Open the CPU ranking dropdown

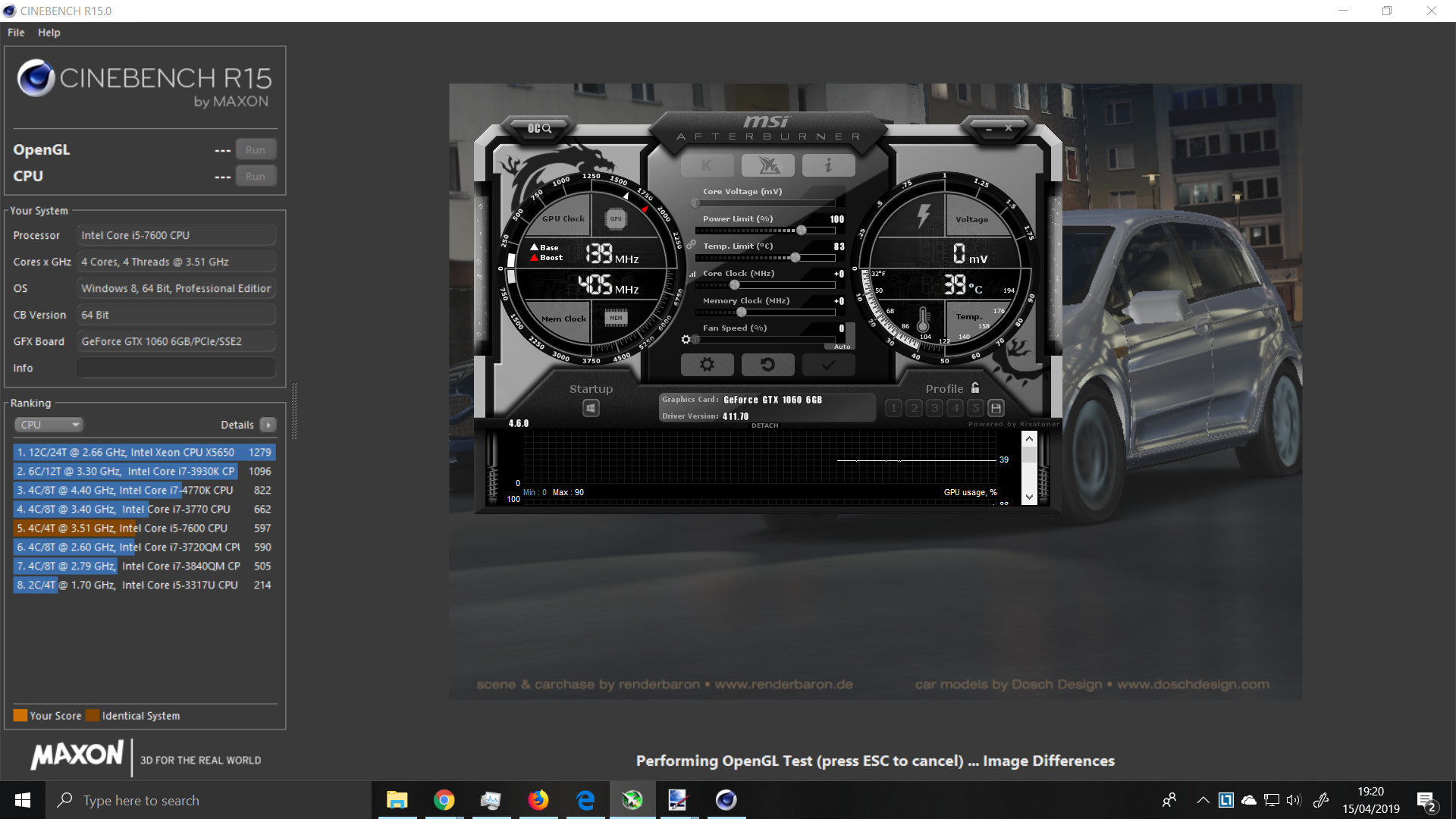click(49, 425)
